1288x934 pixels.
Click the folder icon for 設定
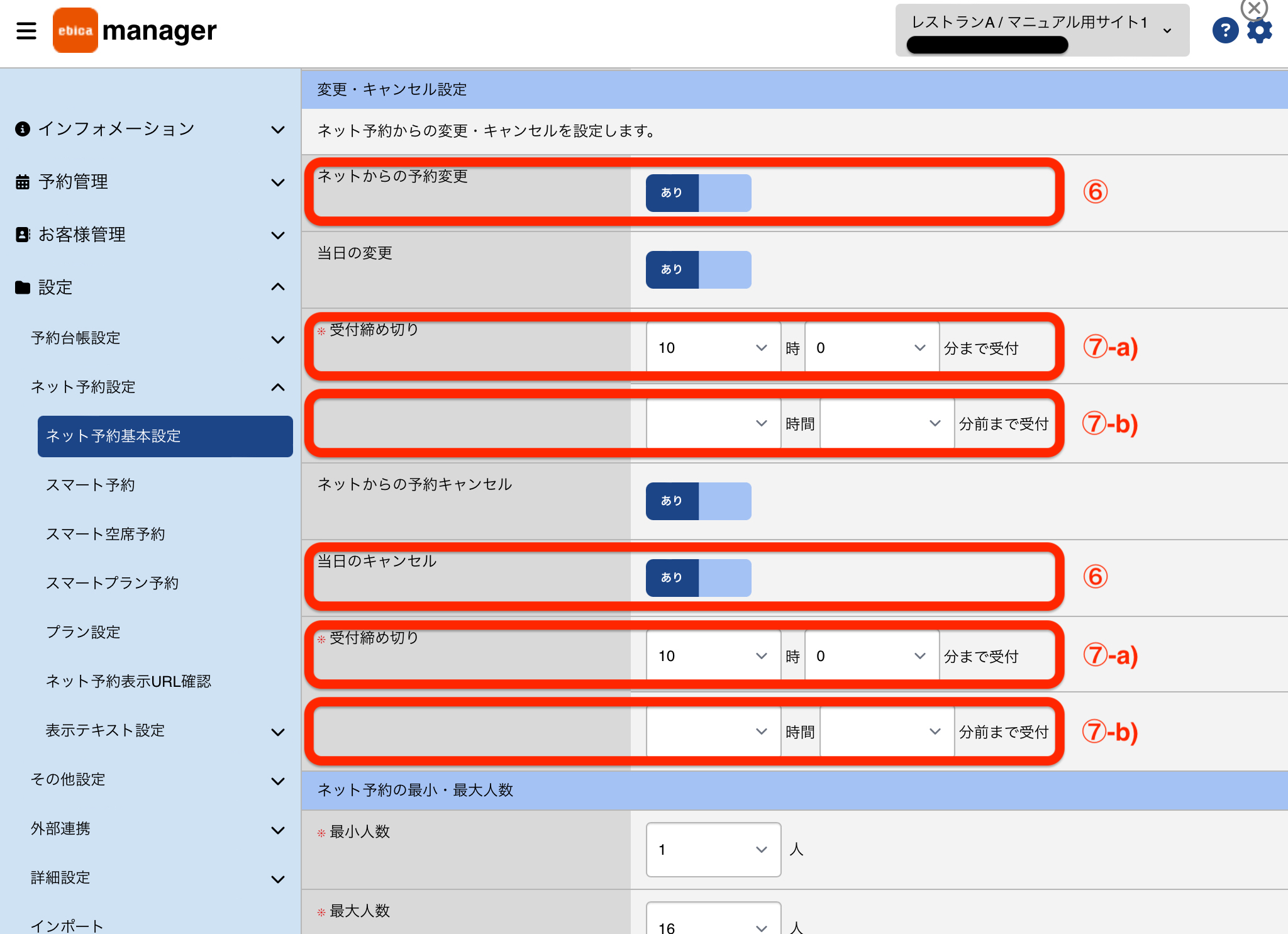[23, 287]
